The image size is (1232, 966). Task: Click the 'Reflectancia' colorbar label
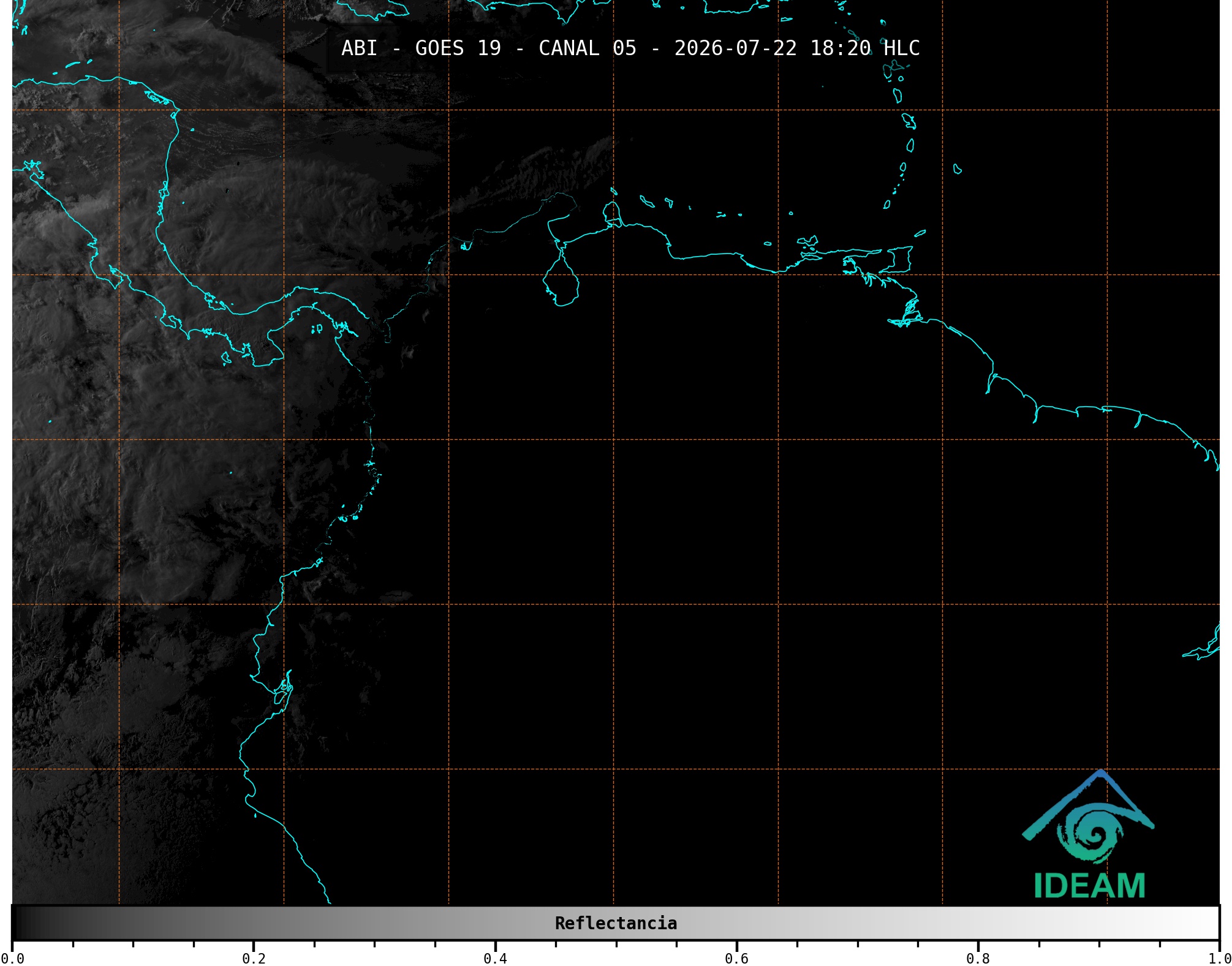click(616, 923)
